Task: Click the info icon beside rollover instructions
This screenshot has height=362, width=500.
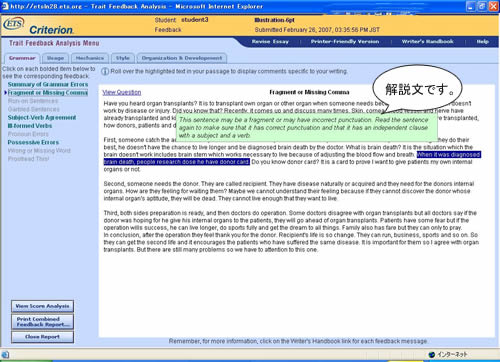Action: coord(105,71)
